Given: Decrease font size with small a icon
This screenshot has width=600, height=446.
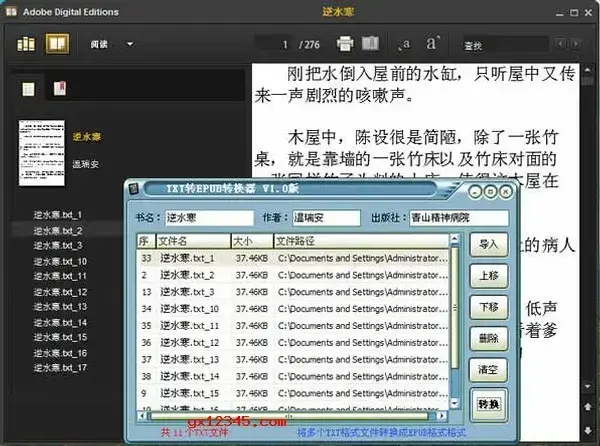Looking at the screenshot, I should click(x=404, y=45).
